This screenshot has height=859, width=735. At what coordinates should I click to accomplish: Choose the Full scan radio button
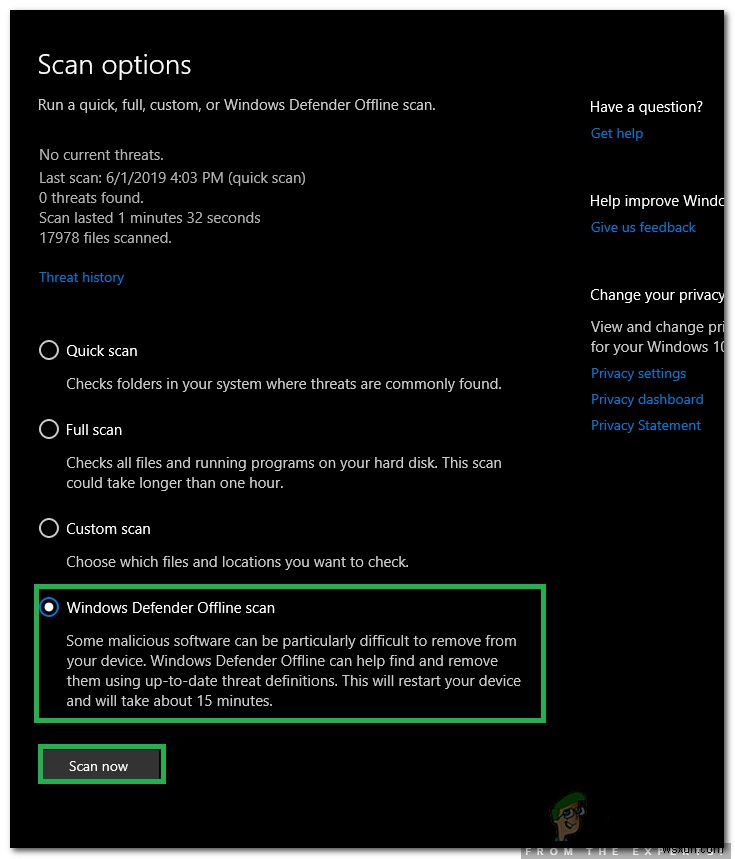tap(48, 430)
